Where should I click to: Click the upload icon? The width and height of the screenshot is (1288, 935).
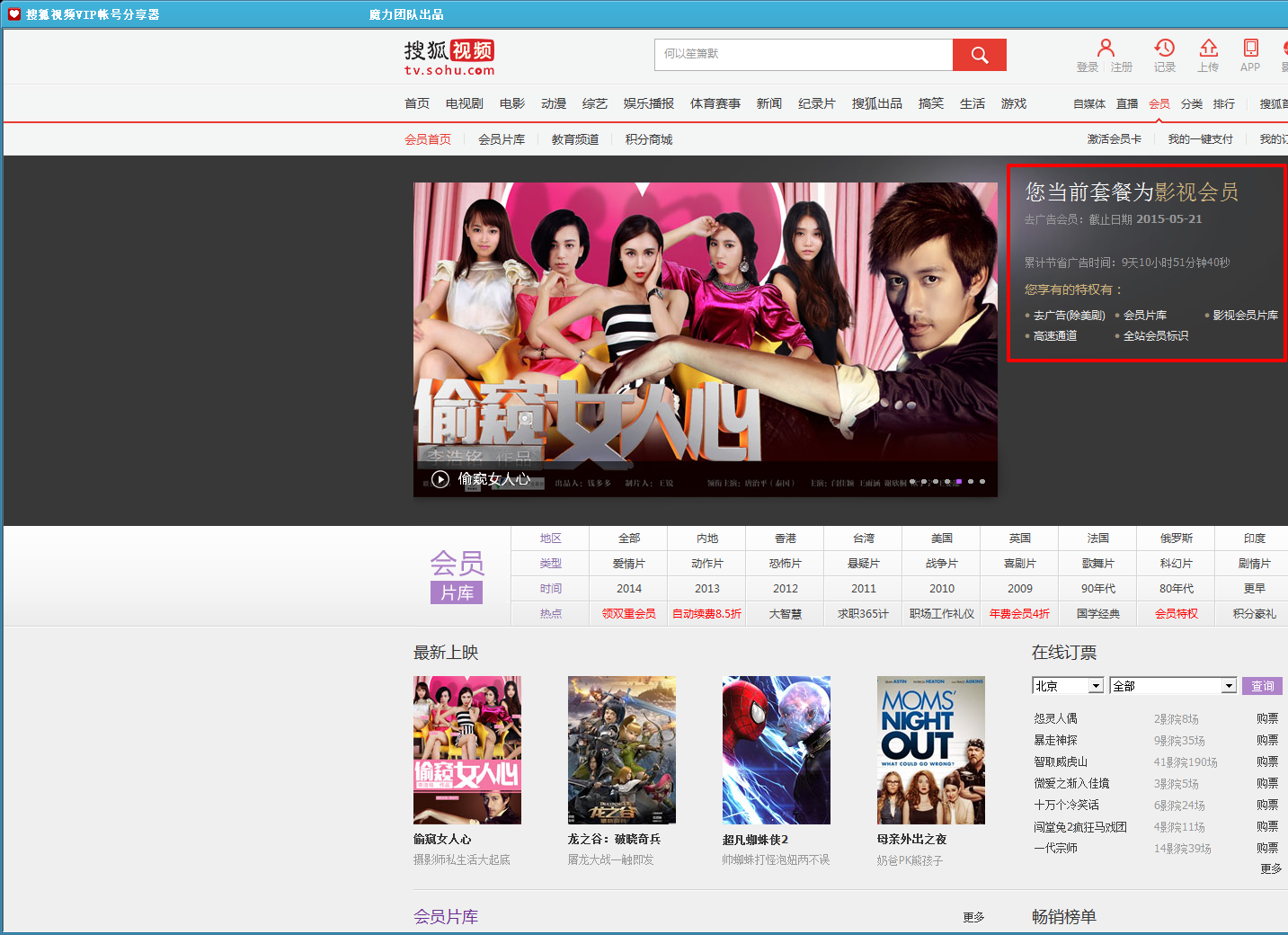point(1209,48)
